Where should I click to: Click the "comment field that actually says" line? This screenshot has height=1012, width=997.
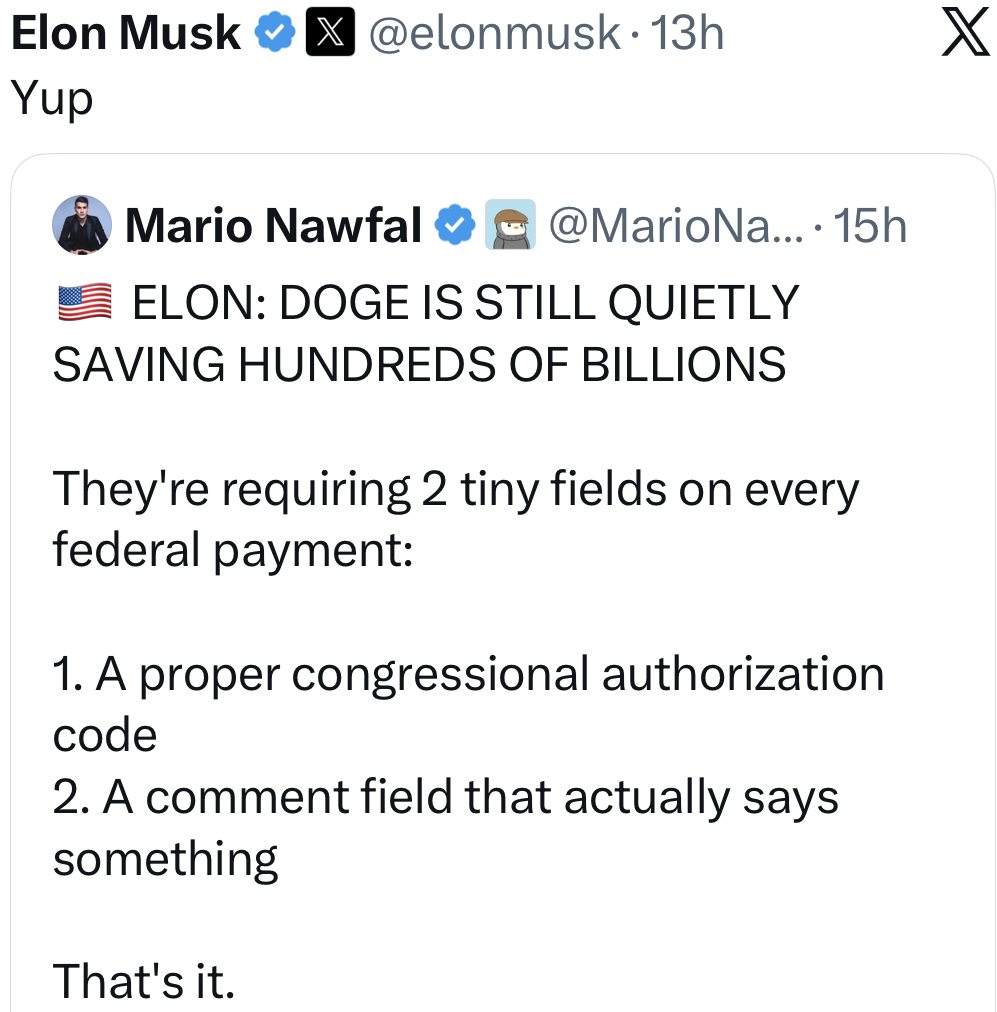pyautogui.click(x=470, y=798)
